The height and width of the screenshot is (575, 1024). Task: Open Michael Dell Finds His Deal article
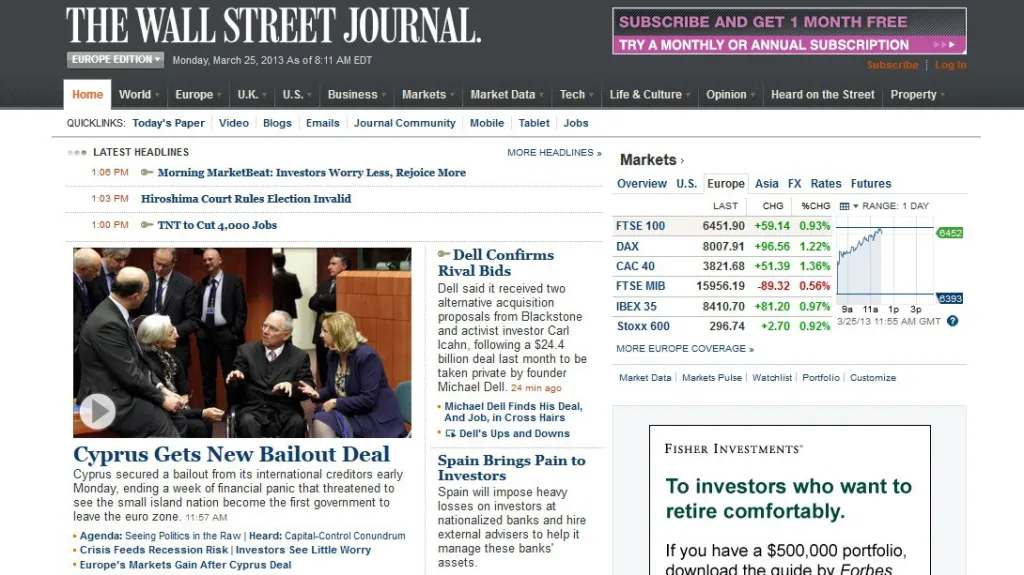pyautogui.click(x=513, y=412)
